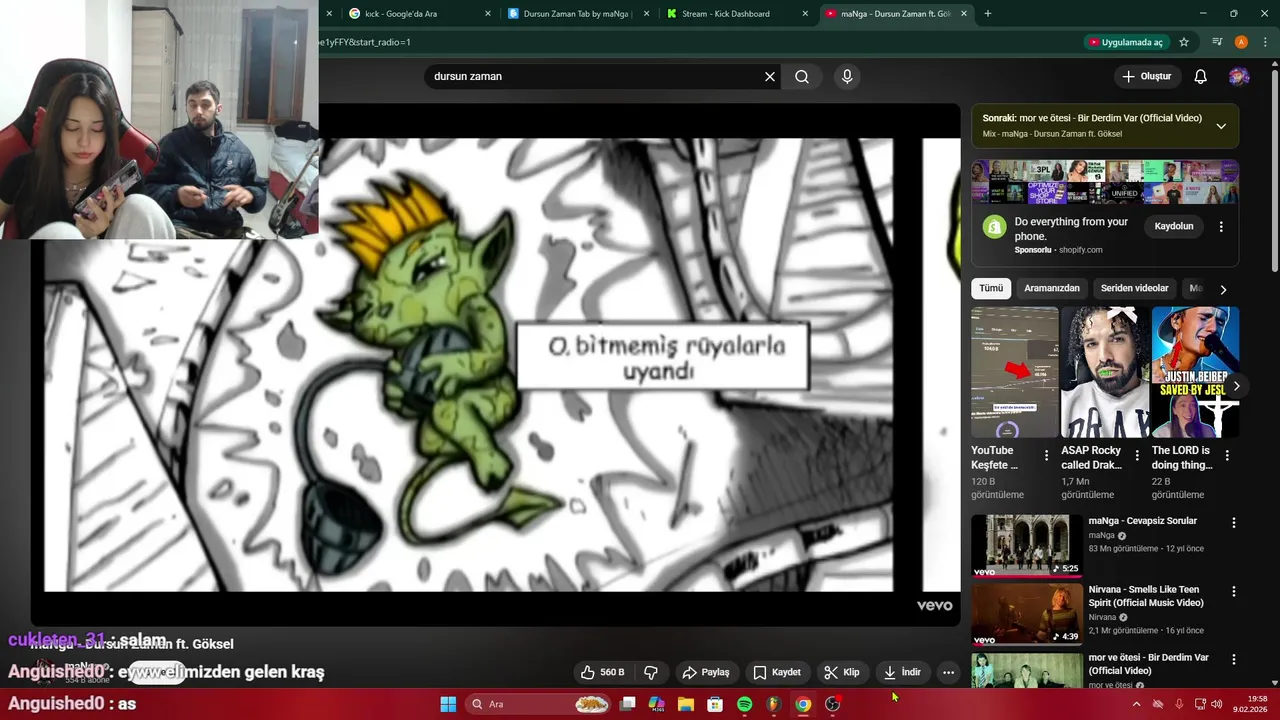1280x720 pixels.
Task: Open options for The LORD is doing short
Action: coord(1227,455)
